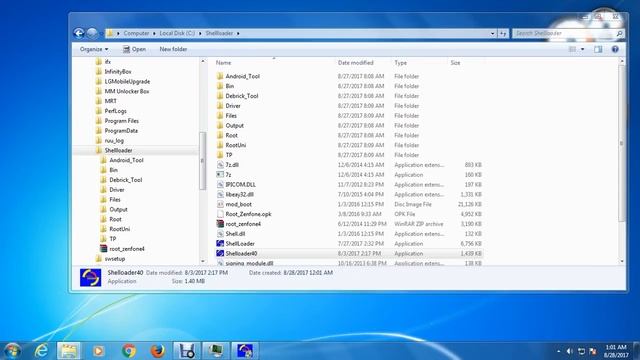The width and height of the screenshot is (640, 360).
Task: Select Shelloader in the navigation tree
Action: pos(118,150)
